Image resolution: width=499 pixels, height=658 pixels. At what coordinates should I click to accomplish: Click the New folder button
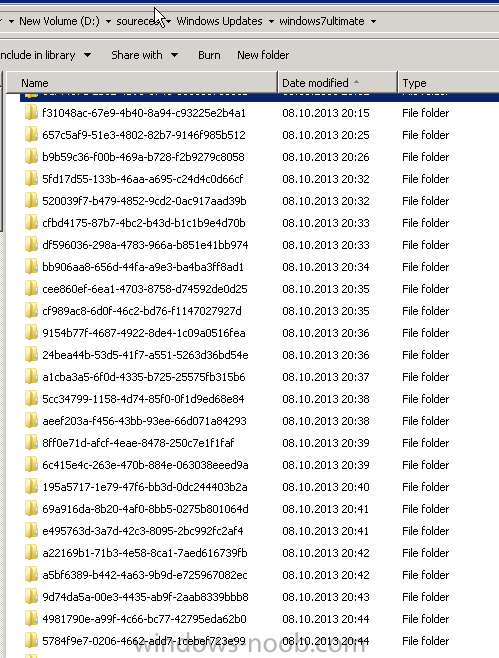(263, 55)
